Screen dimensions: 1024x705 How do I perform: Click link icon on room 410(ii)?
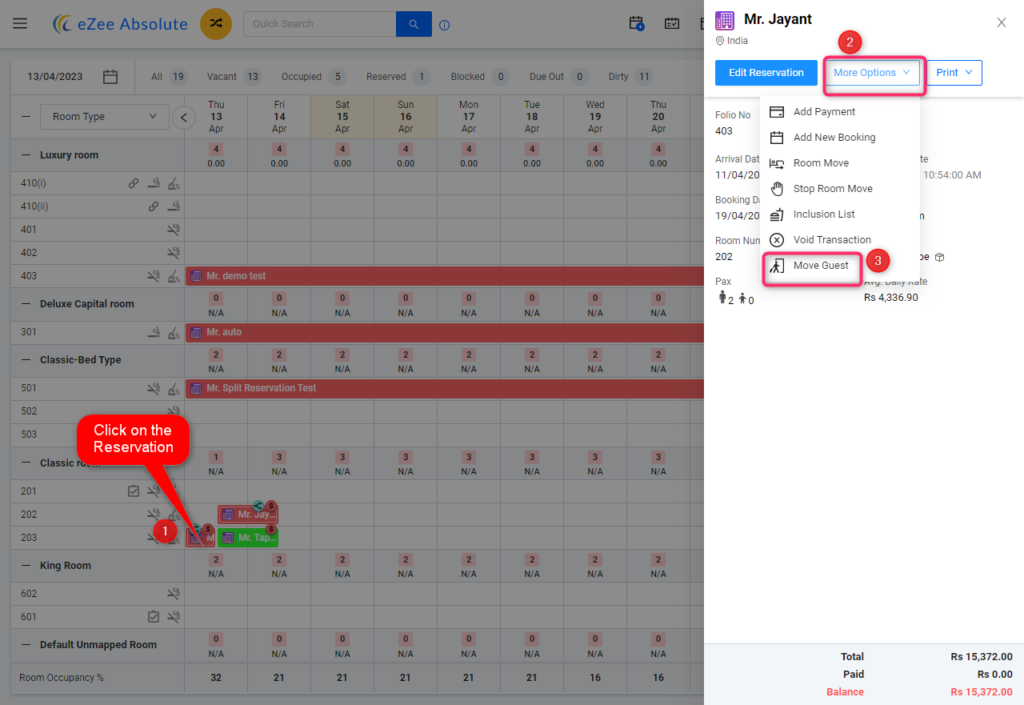tap(153, 206)
